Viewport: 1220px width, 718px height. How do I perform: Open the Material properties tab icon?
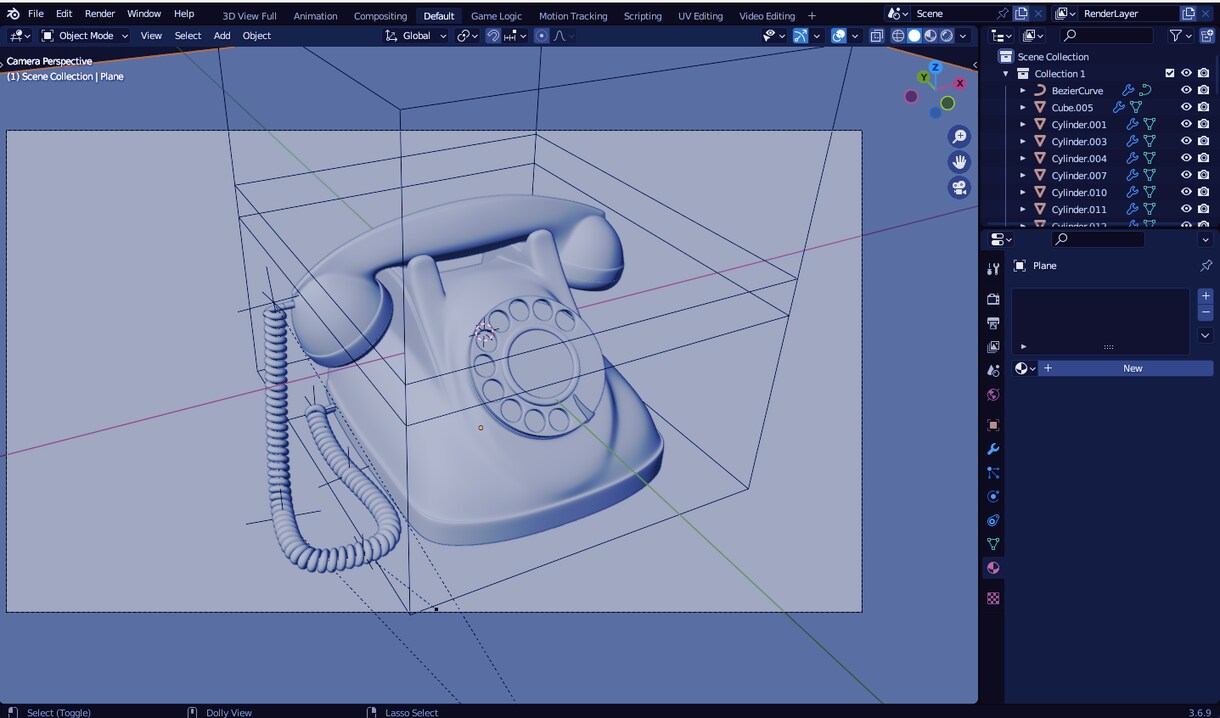(993, 568)
